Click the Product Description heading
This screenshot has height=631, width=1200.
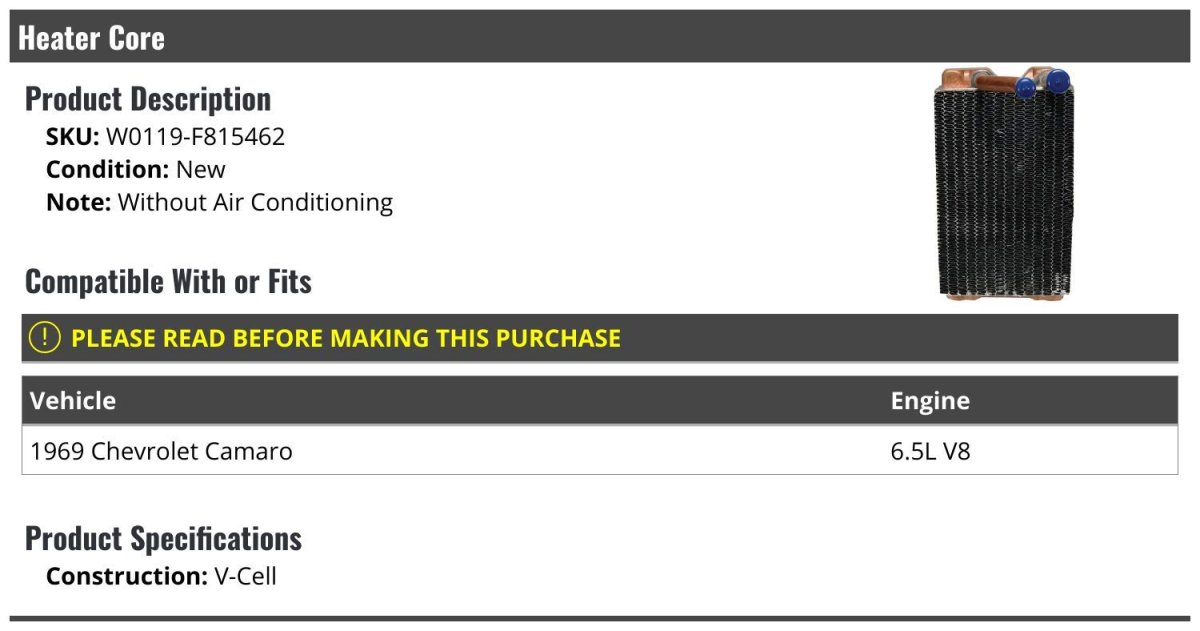click(148, 99)
